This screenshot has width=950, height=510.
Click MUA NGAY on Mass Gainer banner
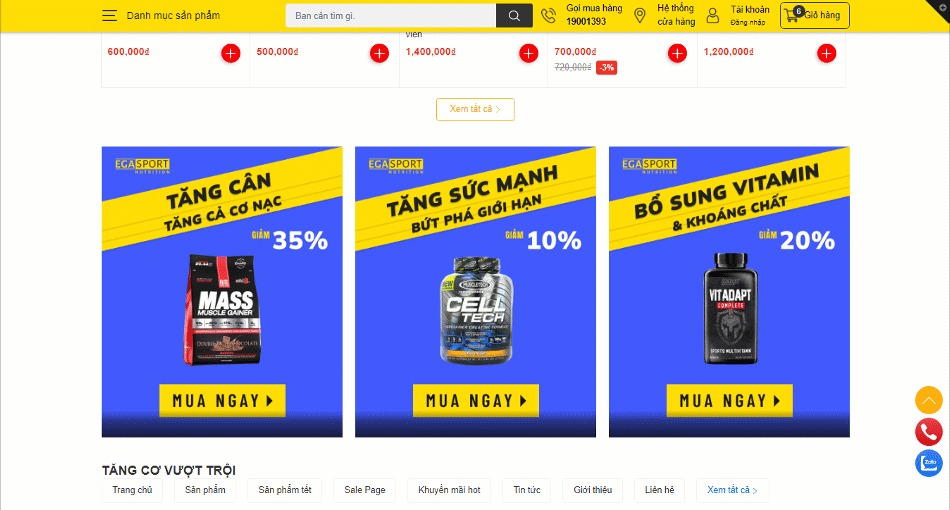pyautogui.click(x=222, y=400)
